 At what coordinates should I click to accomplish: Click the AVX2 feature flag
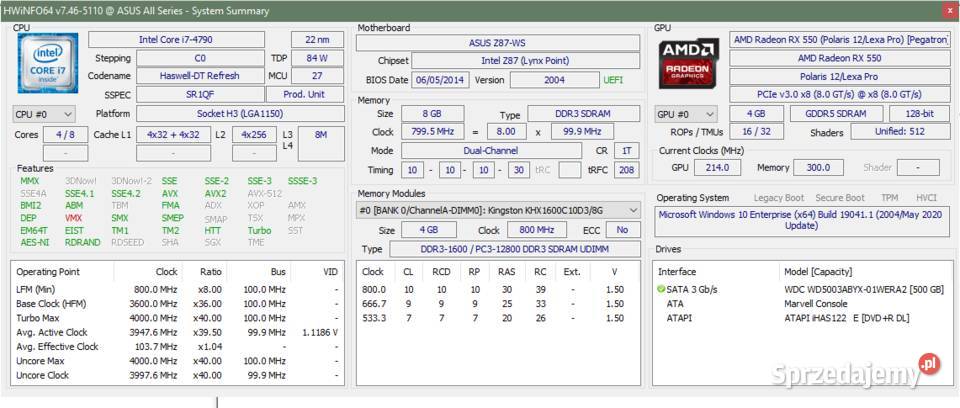[215, 194]
